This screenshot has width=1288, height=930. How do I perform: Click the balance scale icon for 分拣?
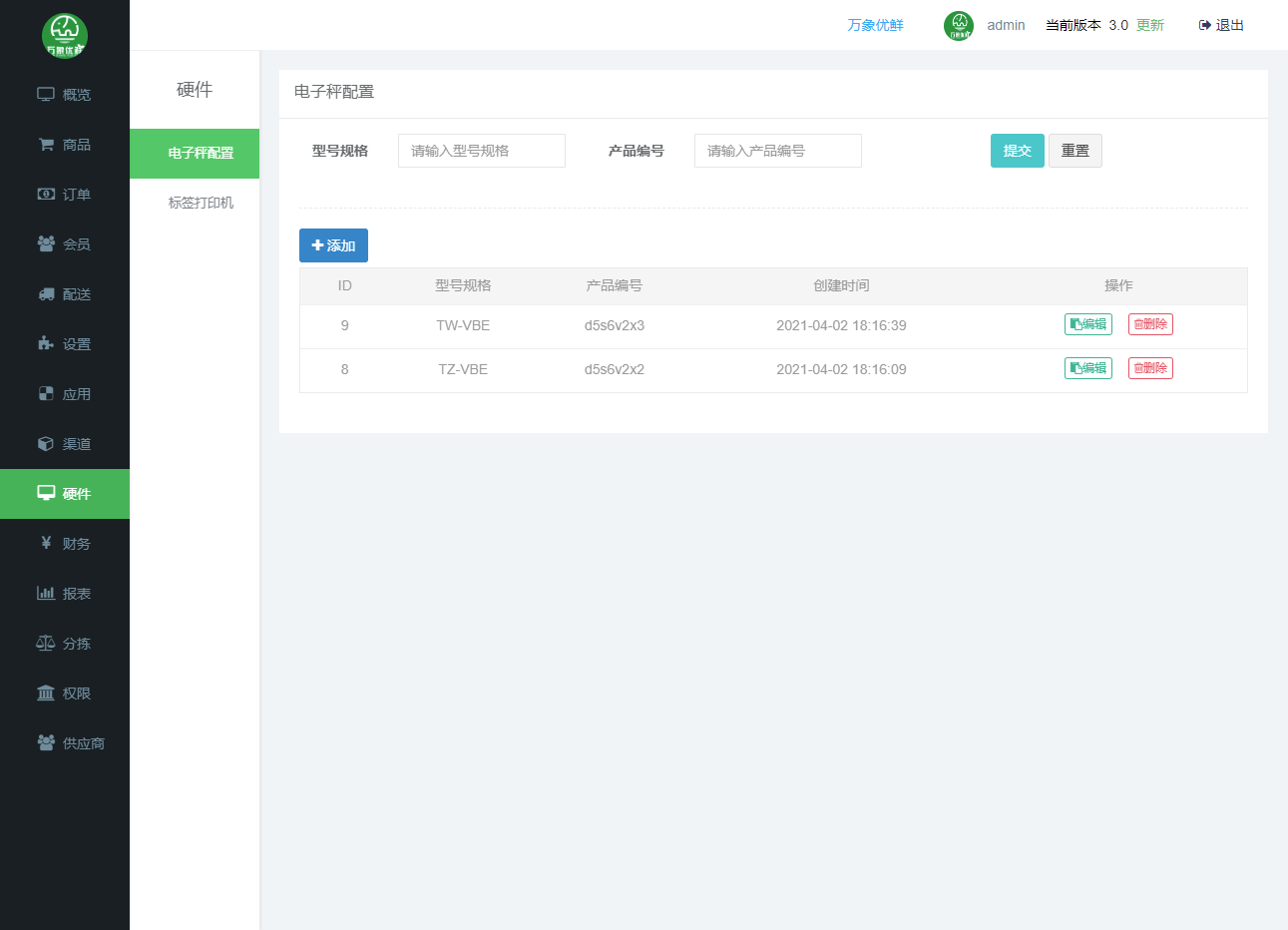point(46,644)
